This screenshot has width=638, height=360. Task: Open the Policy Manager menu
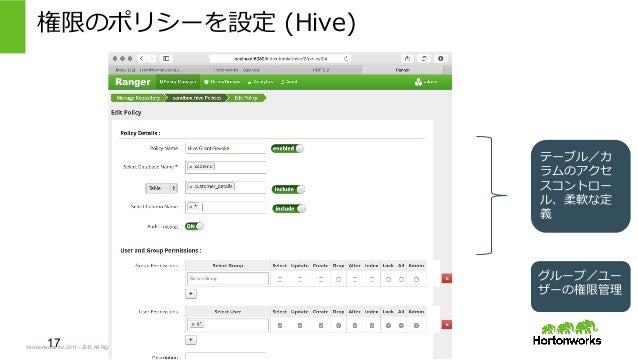[x=178, y=82]
